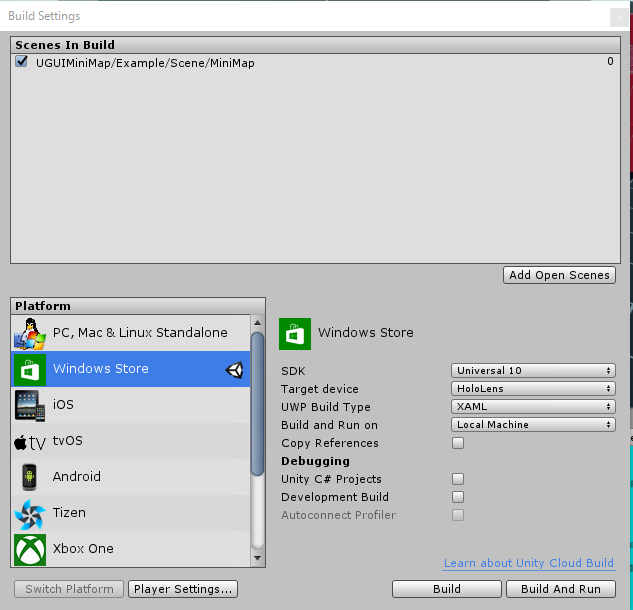Click the iOS iPad device icon
633x610 pixels.
pos(30,405)
